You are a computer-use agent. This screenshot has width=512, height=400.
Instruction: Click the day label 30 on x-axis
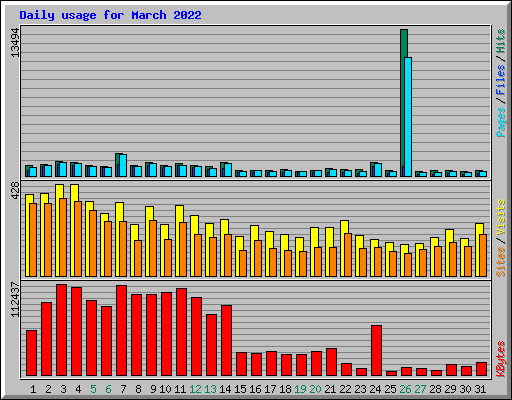pyautogui.click(x=465, y=389)
